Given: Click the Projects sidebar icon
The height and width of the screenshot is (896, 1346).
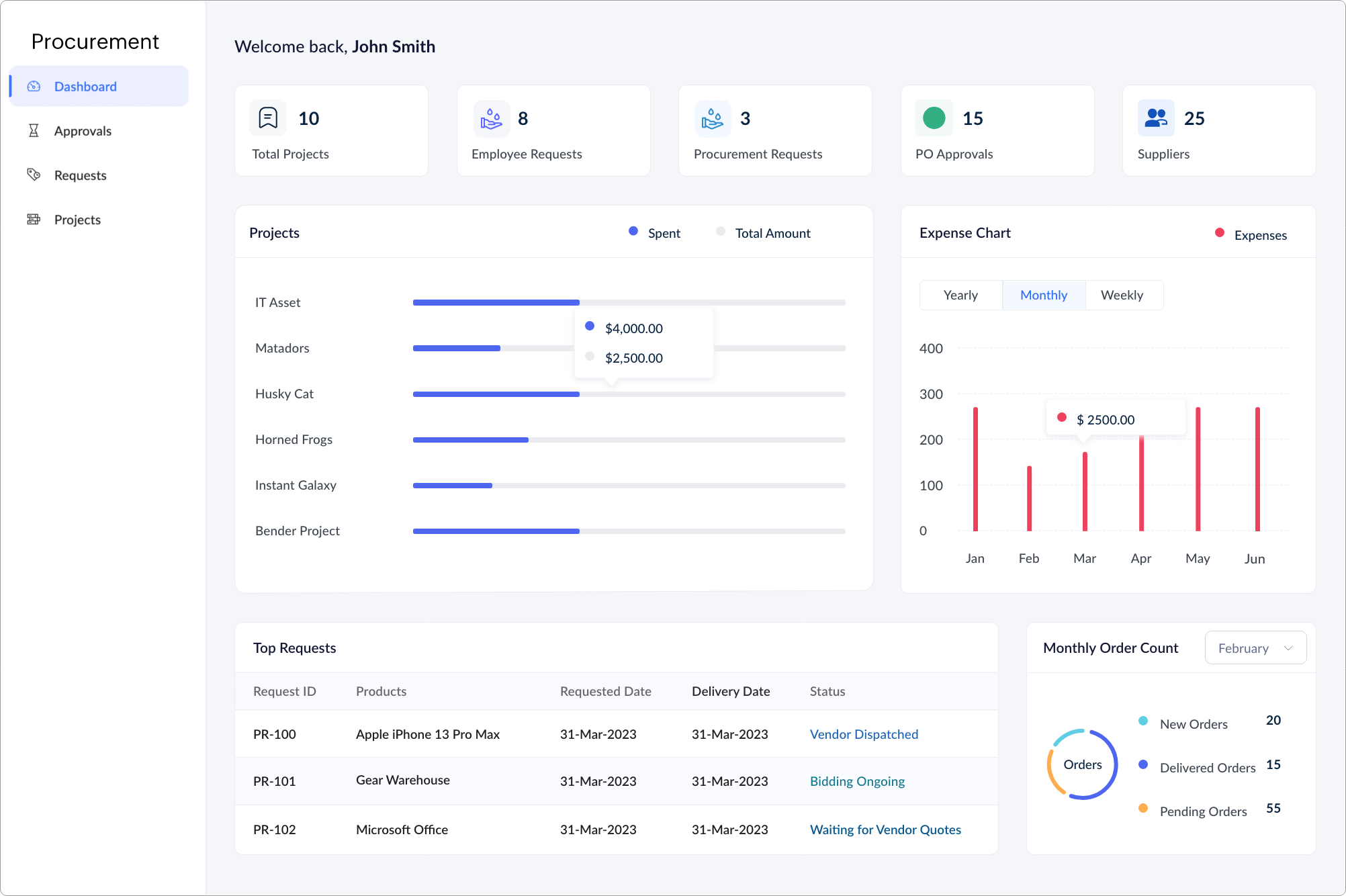Looking at the screenshot, I should 32,219.
